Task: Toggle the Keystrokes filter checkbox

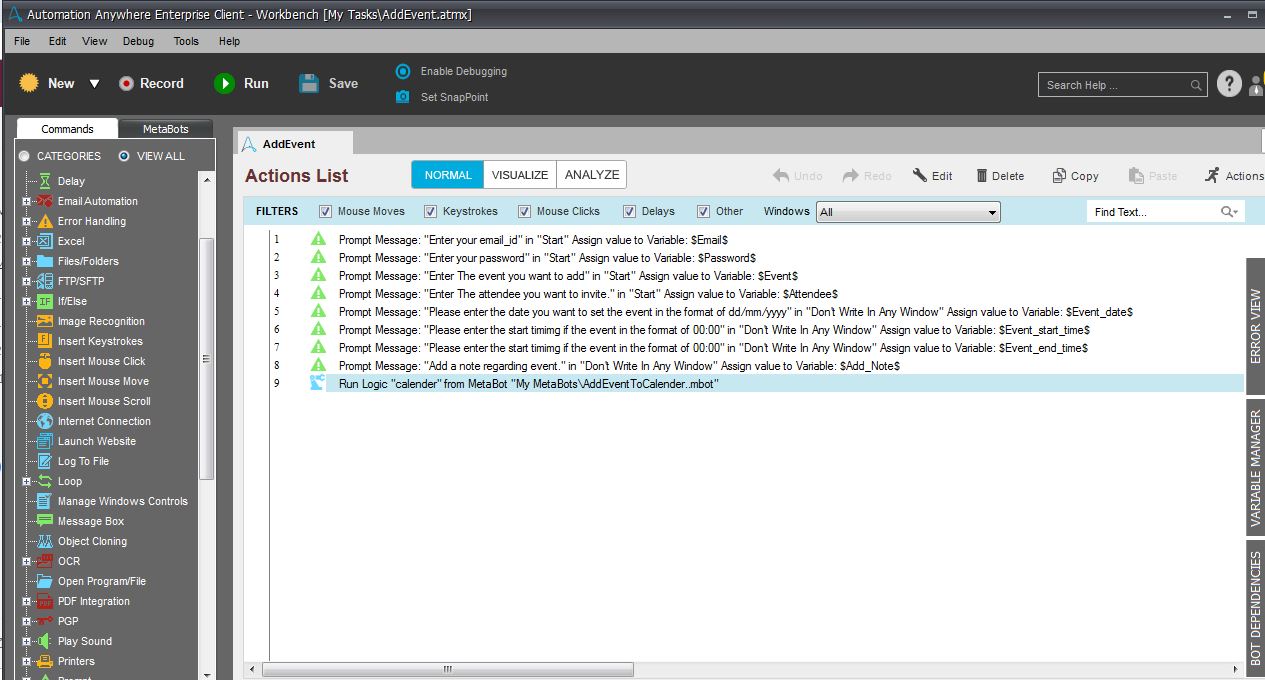Action: (x=431, y=211)
